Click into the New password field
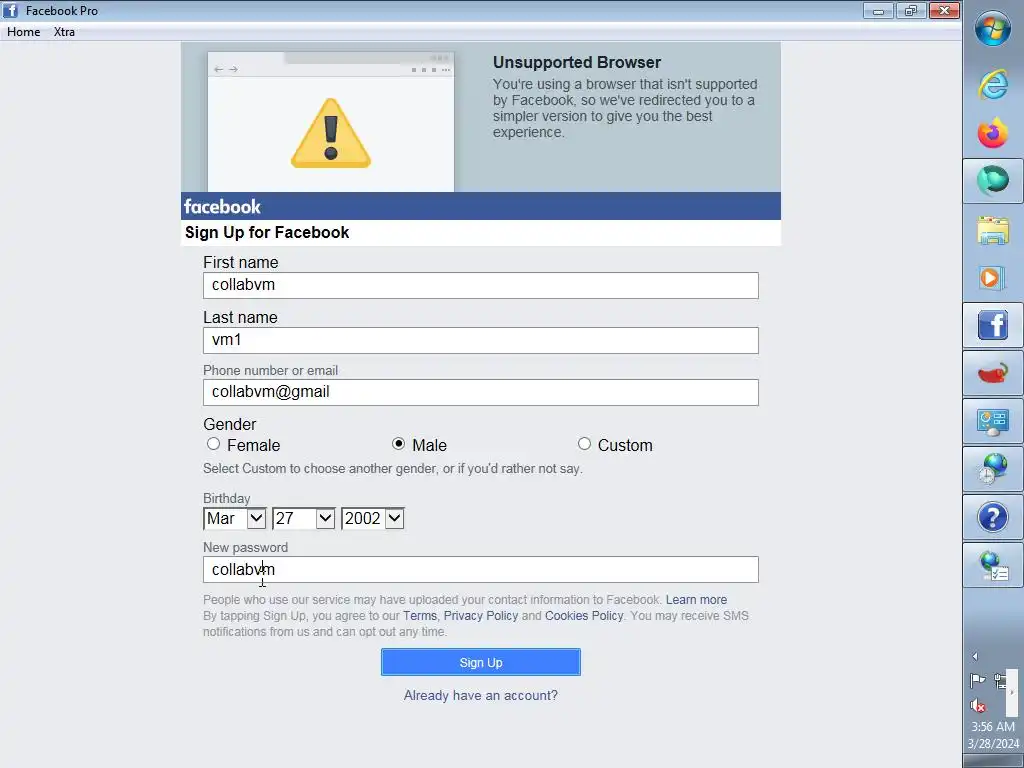Image resolution: width=1024 pixels, height=768 pixels. point(481,569)
